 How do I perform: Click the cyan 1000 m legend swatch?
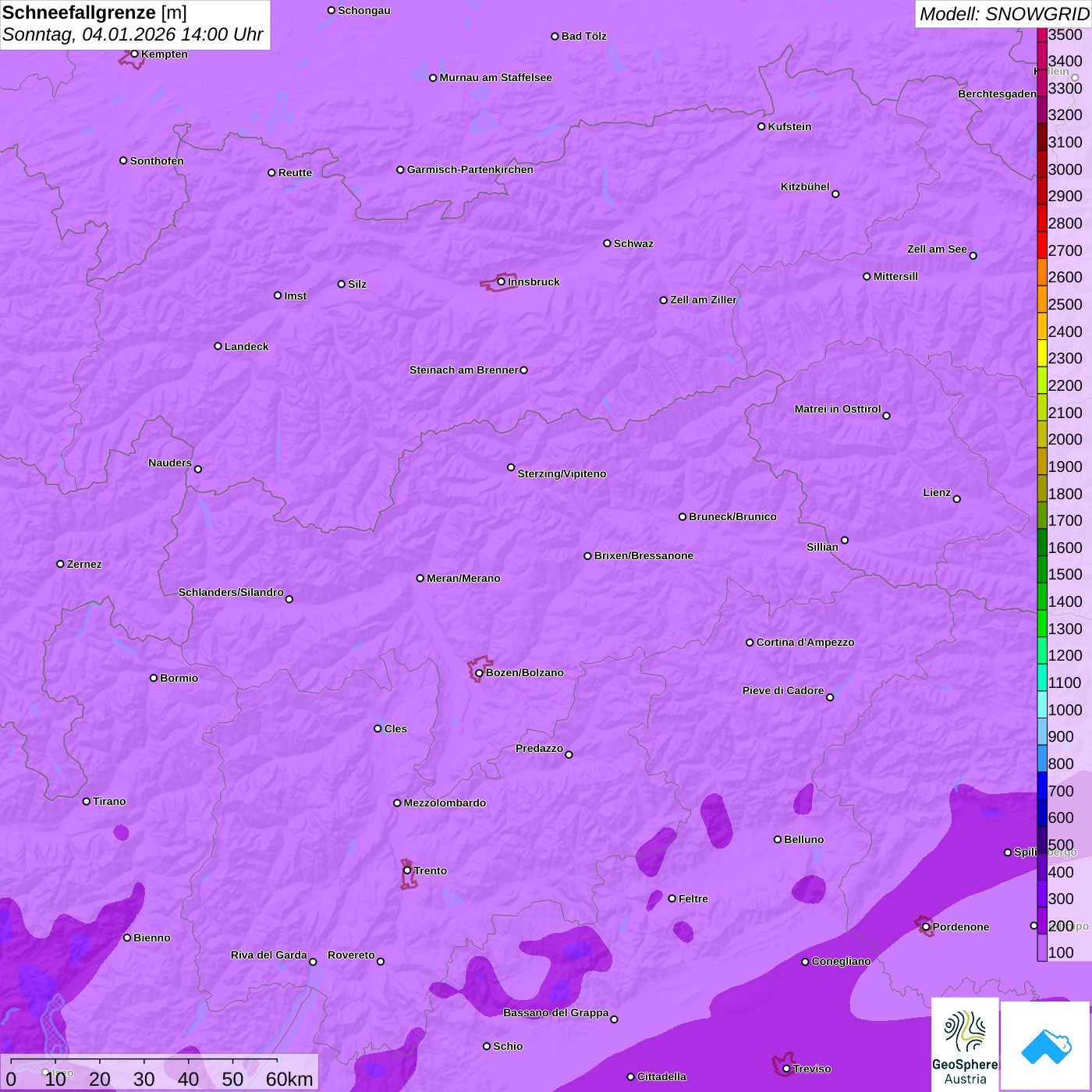pos(1042,704)
